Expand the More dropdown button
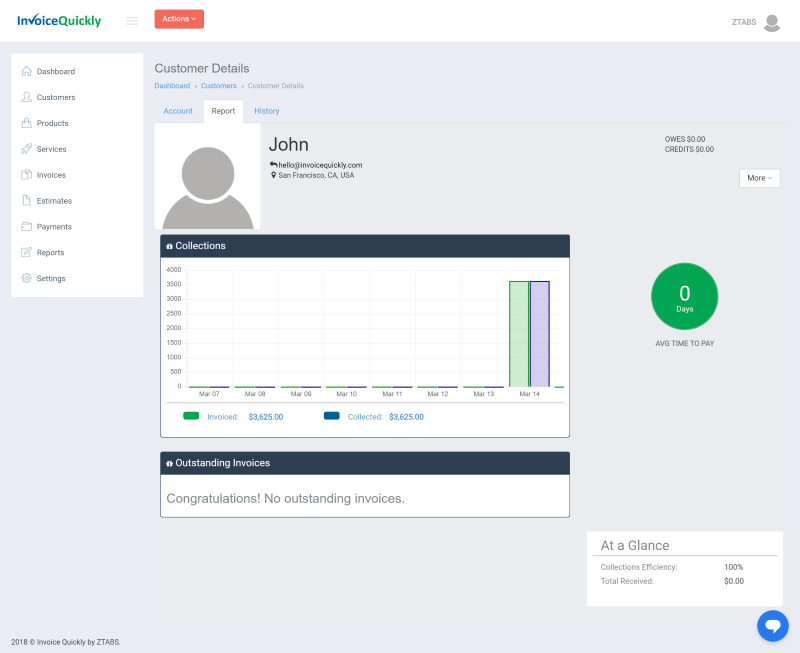 pos(759,178)
